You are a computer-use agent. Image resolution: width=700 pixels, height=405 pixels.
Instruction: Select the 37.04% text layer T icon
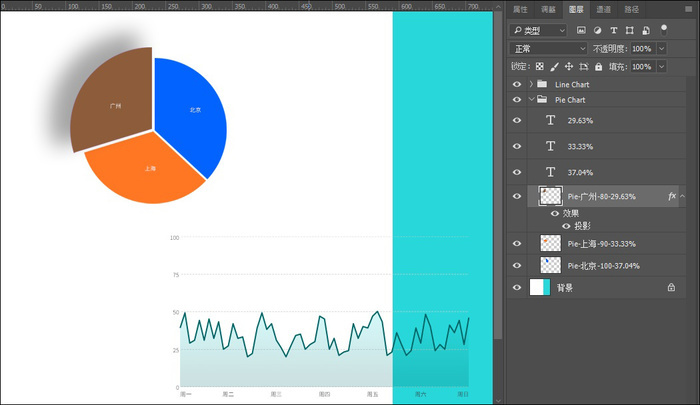pos(550,172)
